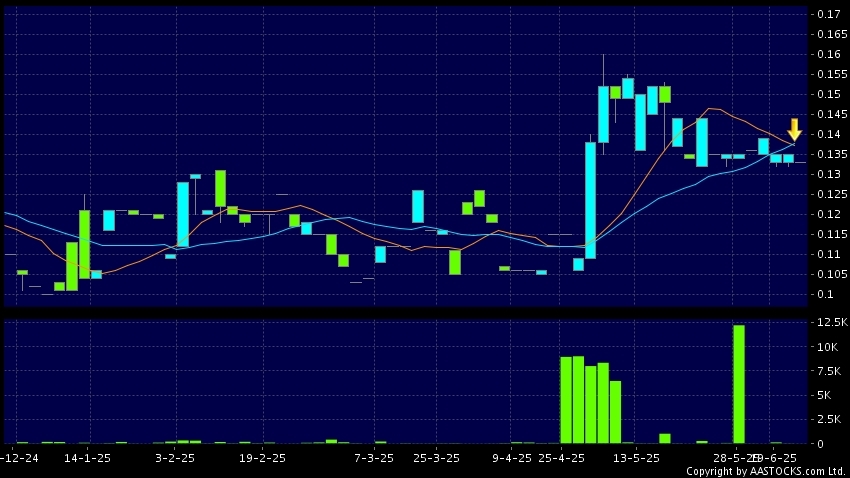Click the 25-4-25 date label
850x478 pixels.
click(562, 458)
